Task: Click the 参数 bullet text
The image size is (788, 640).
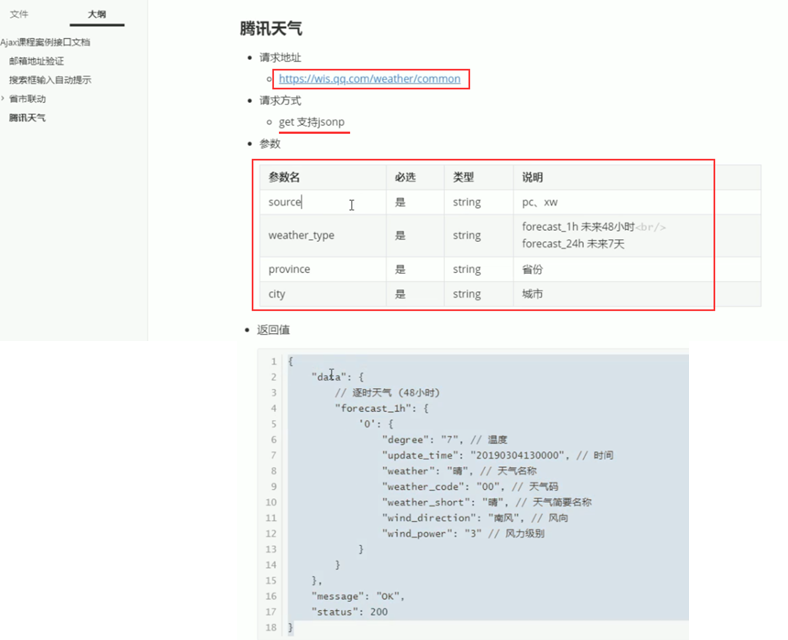Action: point(270,144)
